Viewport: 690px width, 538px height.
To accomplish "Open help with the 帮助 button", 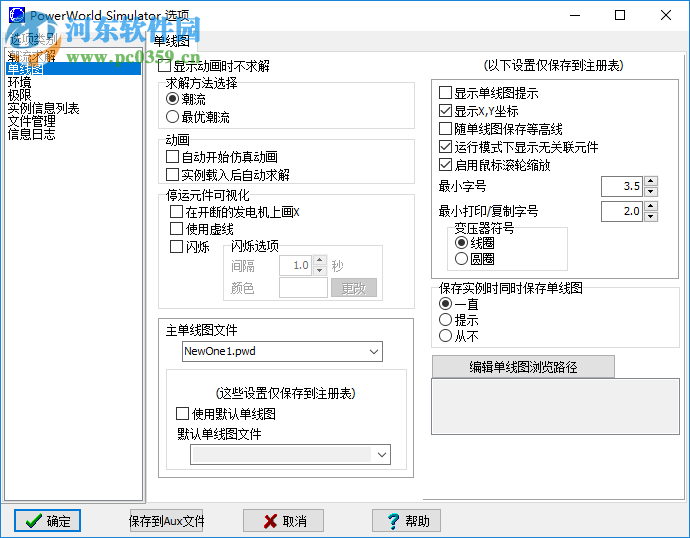I will [407, 521].
